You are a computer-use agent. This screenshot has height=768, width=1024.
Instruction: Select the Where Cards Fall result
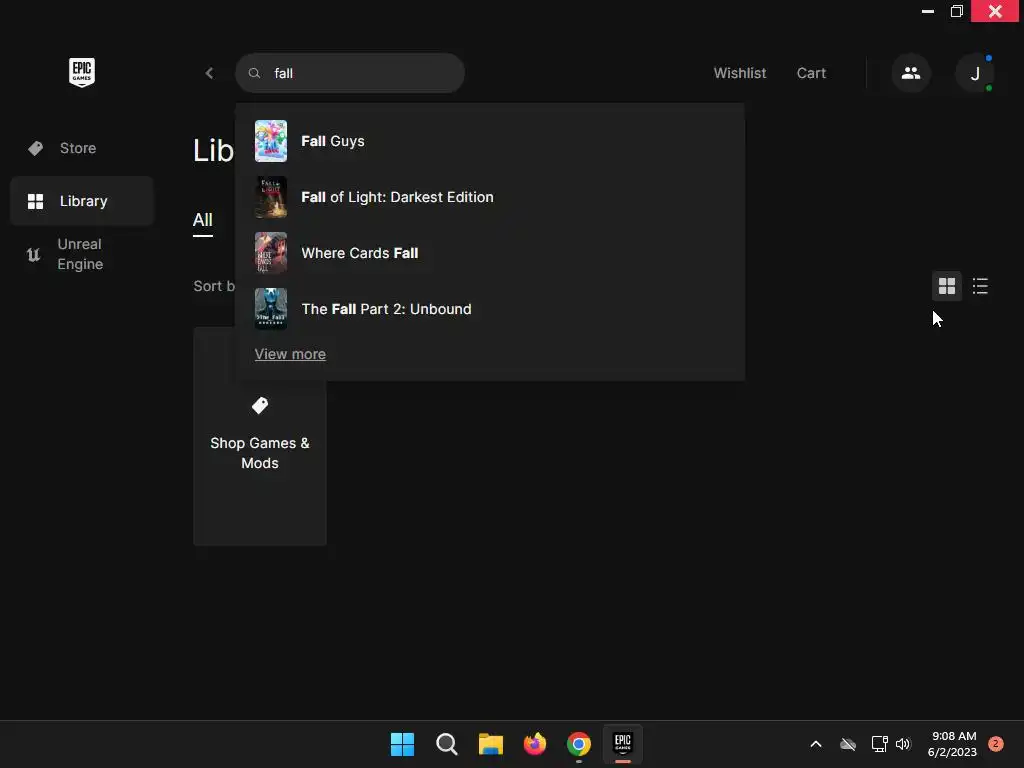(x=490, y=253)
